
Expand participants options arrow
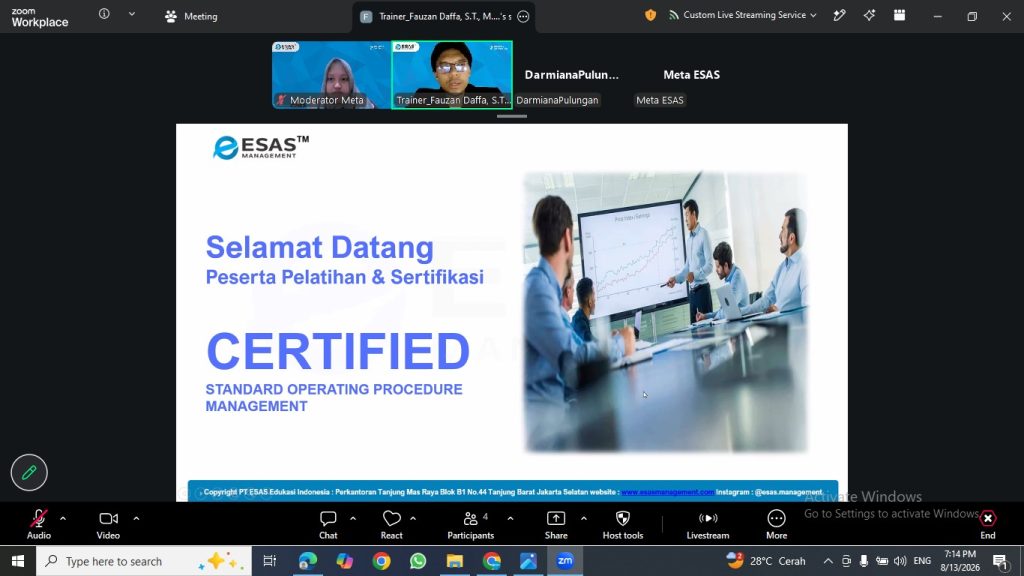click(510, 519)
